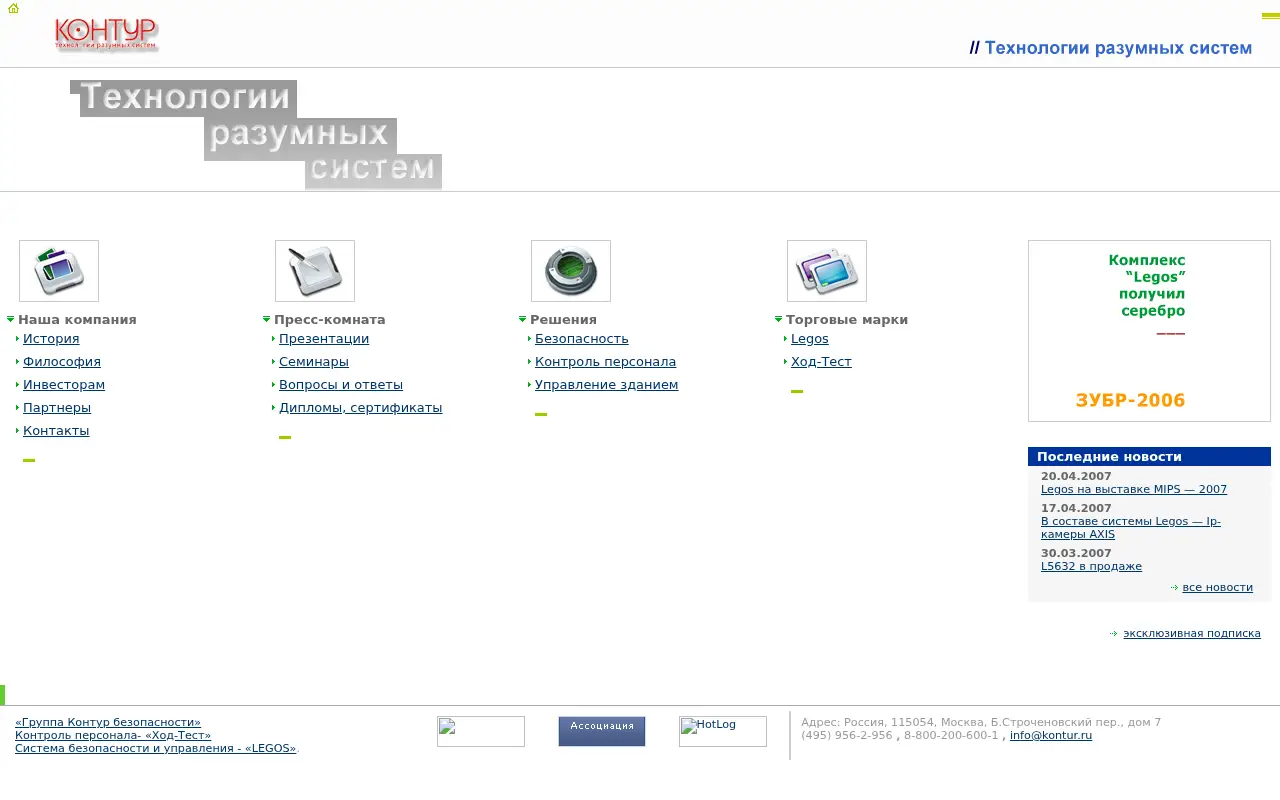Click the HotLog counter image

pyautogui.click(x=723, y=731)
